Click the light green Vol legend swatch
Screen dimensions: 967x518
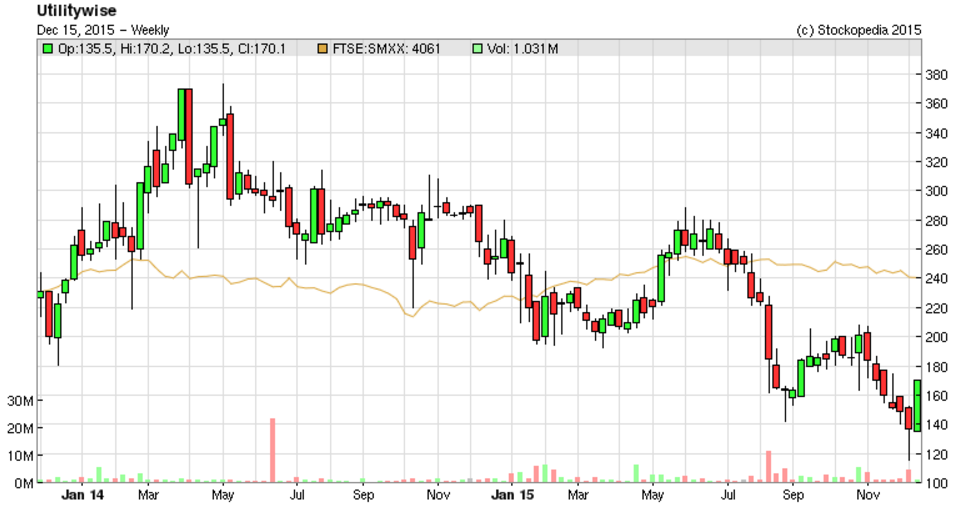pyautogui.click(x=477, y=48)
